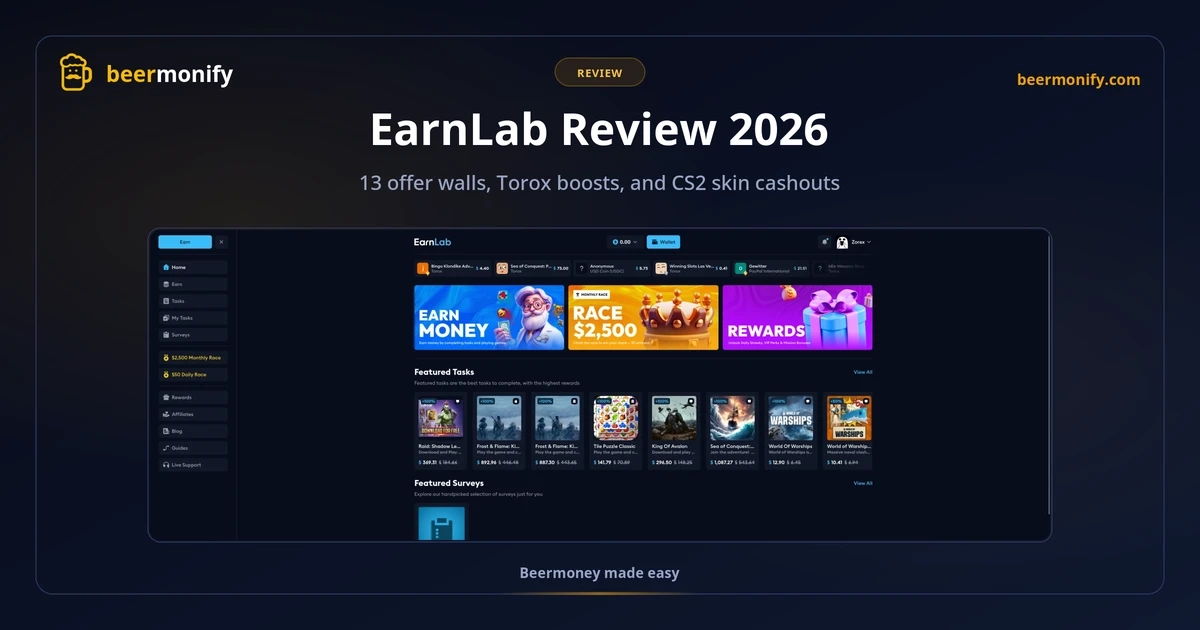Open Surveys from the sidebar

[193, 335]
